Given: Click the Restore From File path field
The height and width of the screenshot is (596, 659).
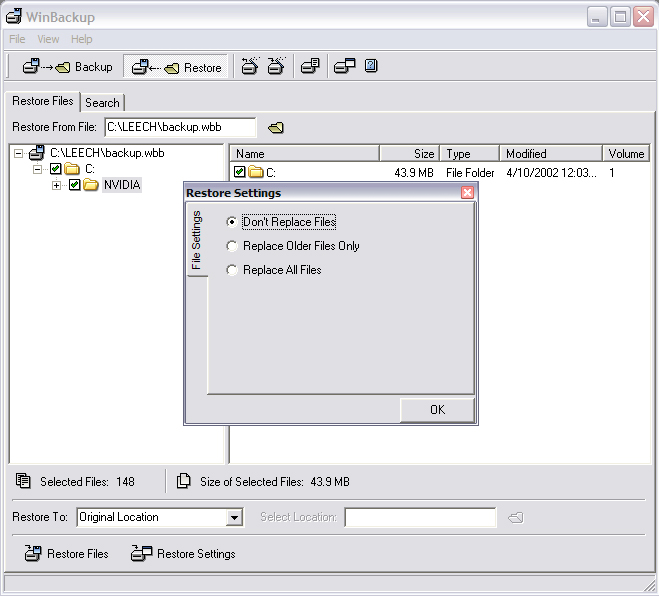Looking at the screenshot, I should pyautogui.click(x=180, y=128).
